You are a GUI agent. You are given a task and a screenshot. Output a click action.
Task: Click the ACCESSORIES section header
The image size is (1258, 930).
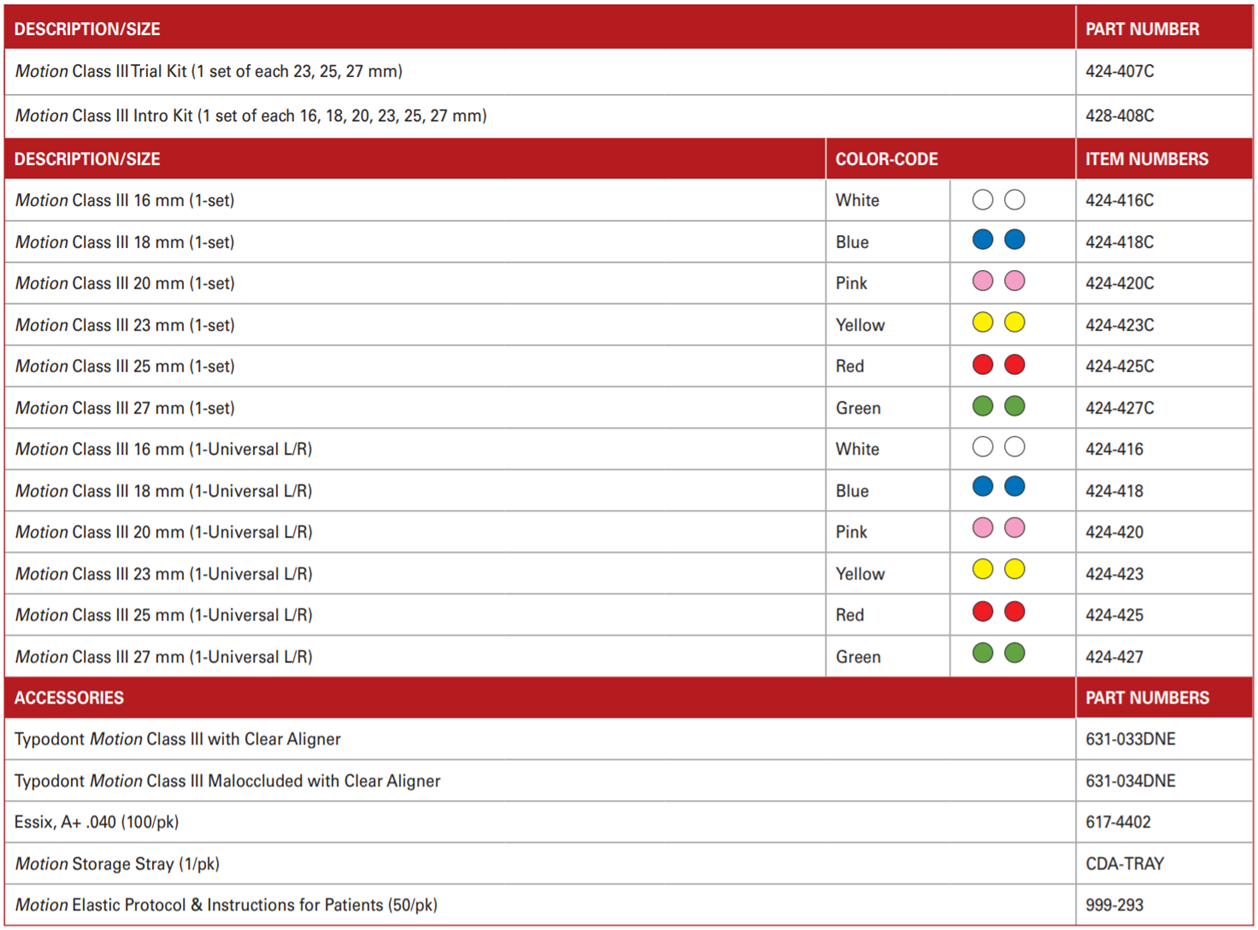pyautogui.click(x=69, y=698)
